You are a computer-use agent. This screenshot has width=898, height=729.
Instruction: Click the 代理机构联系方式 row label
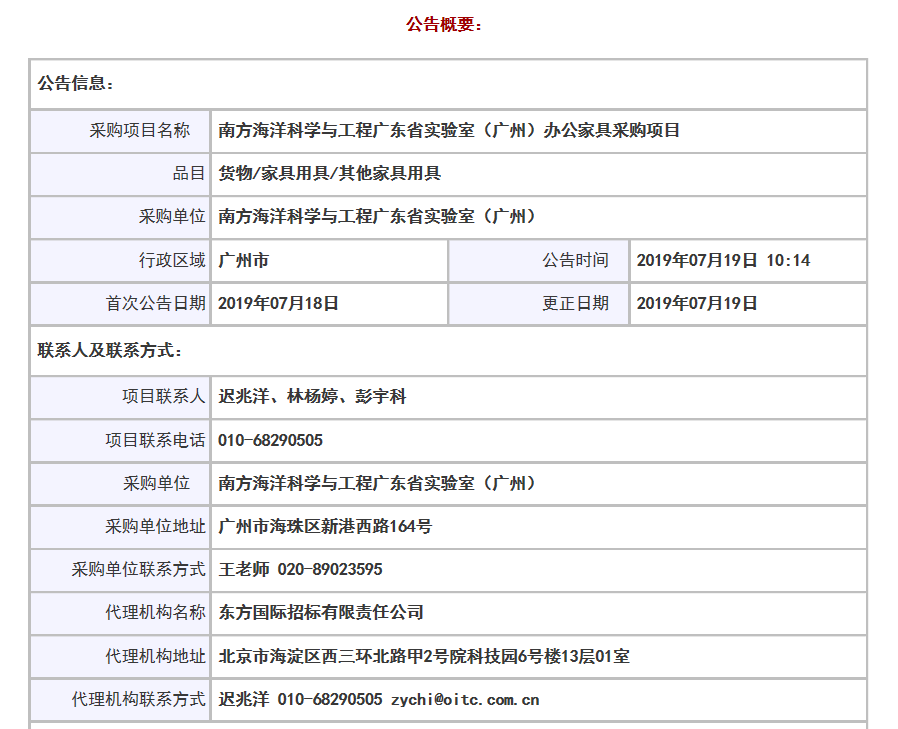coord(138,700)
